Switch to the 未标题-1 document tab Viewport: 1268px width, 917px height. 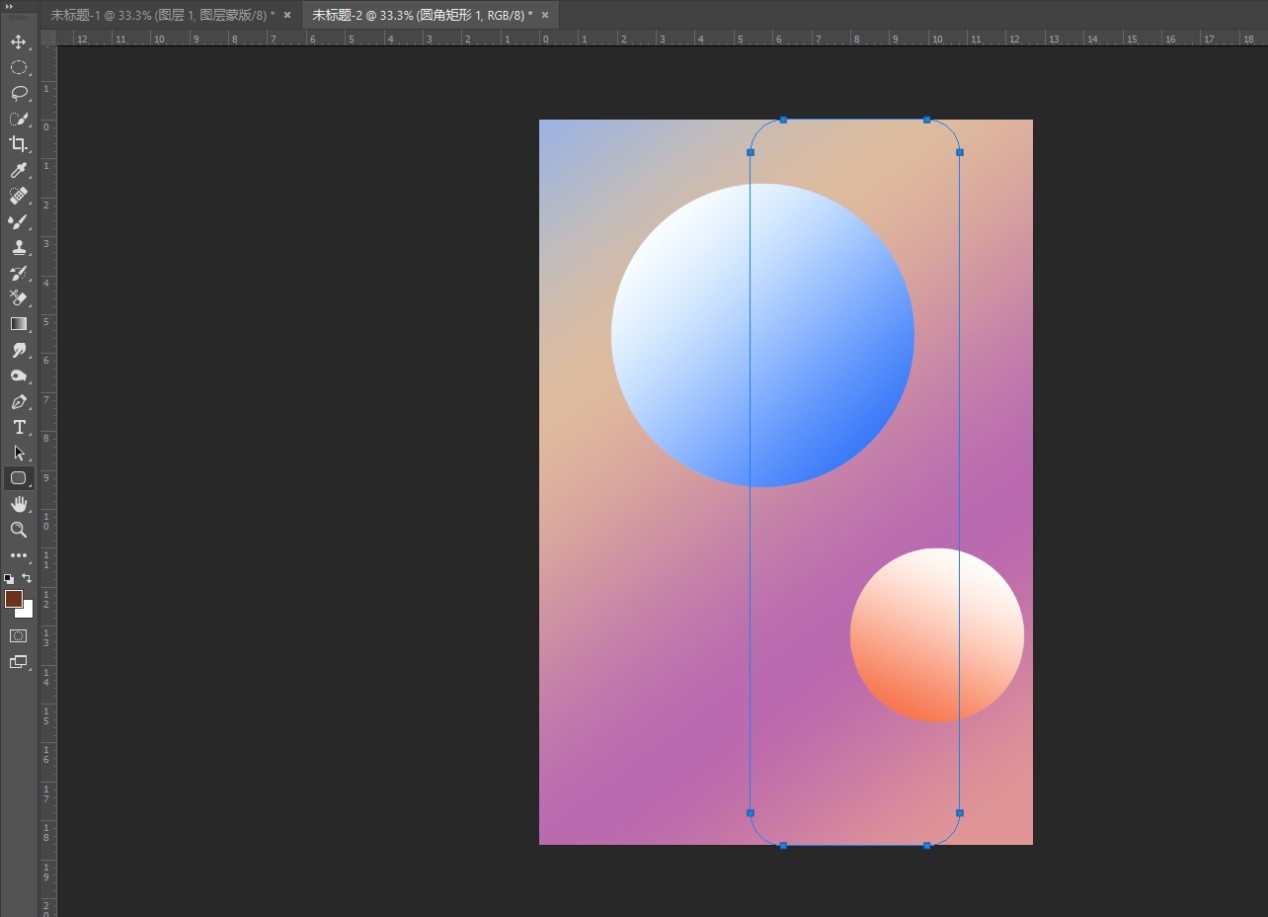point(162,15)
